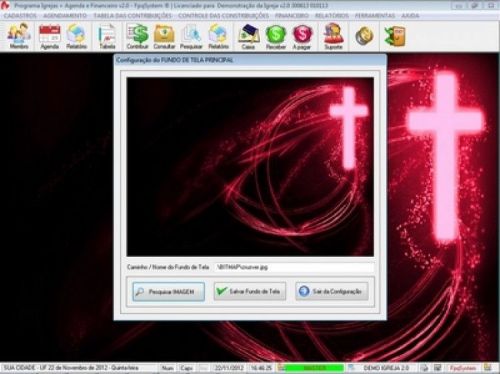Click the last icon in the status bar

(x=488, y=367)
